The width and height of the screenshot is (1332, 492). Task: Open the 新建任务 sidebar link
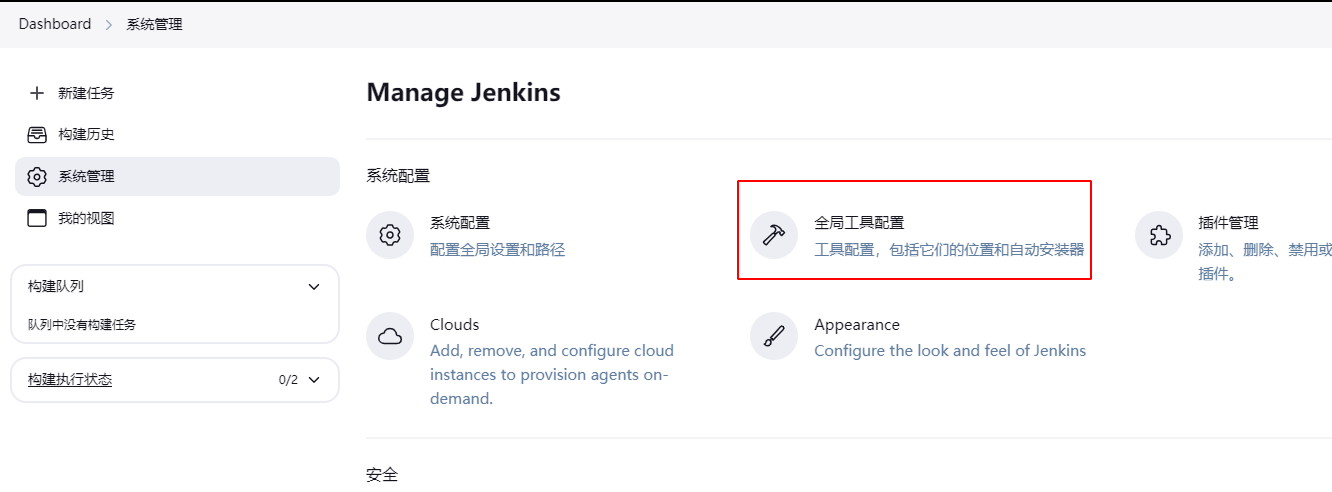pos(86,93)
